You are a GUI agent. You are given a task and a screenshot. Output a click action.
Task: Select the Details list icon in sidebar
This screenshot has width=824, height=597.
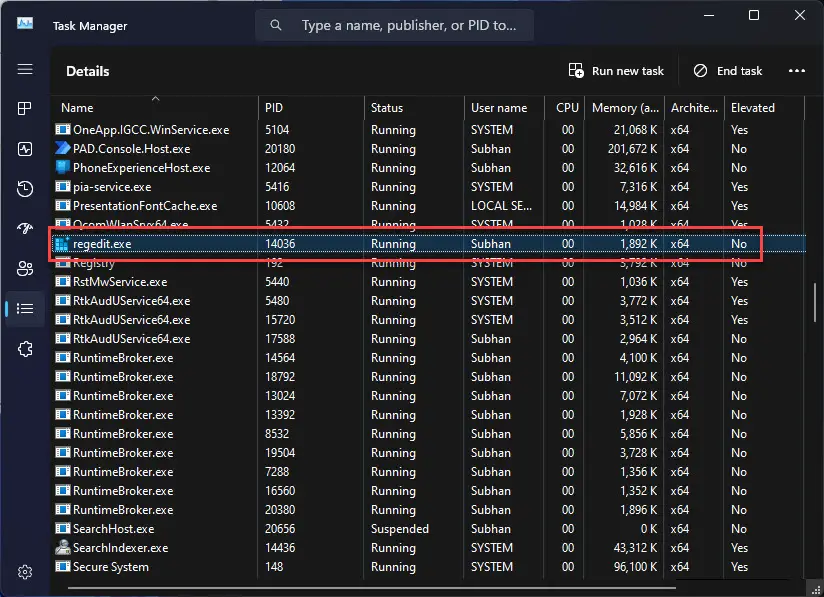[x=25, y=308]
